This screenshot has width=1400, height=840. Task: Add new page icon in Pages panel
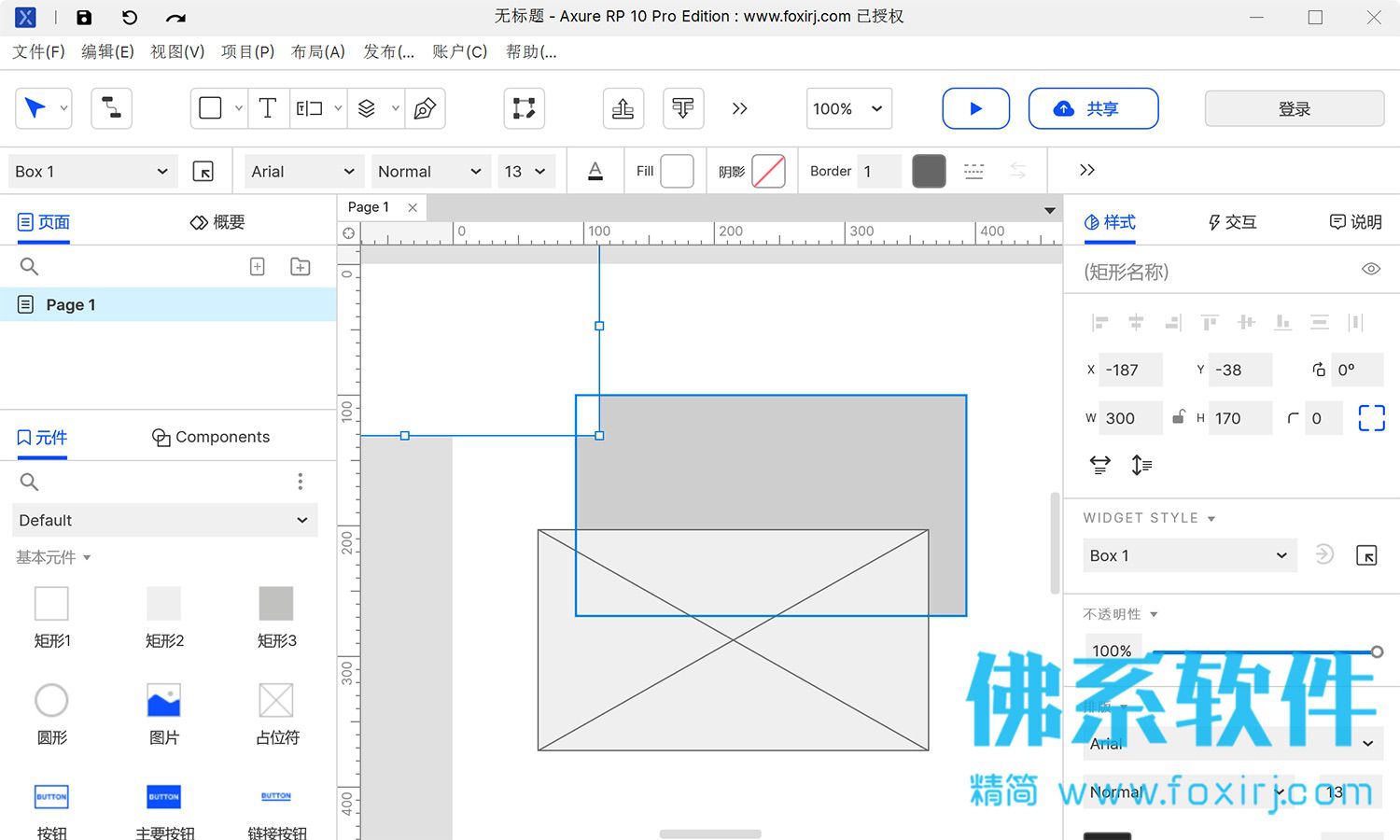point(258,267)
